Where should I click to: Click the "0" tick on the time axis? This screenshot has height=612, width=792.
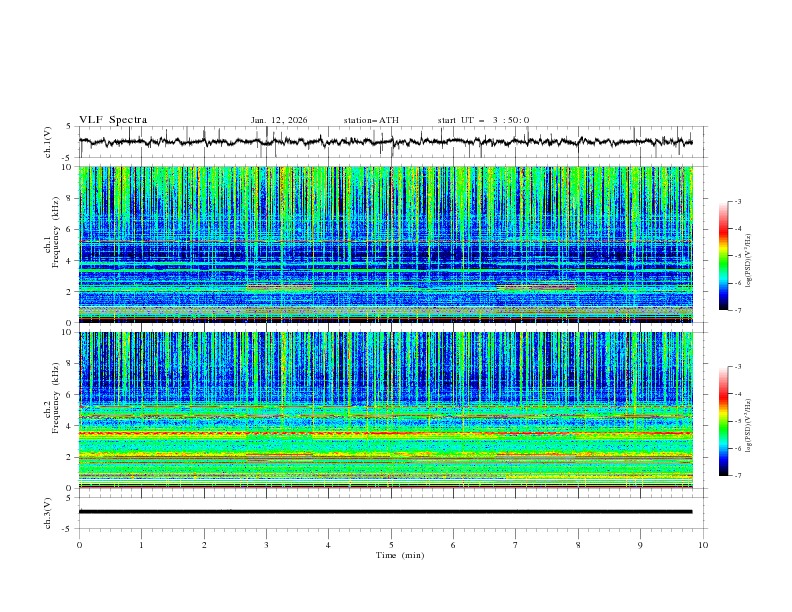[x=79, y=545]
